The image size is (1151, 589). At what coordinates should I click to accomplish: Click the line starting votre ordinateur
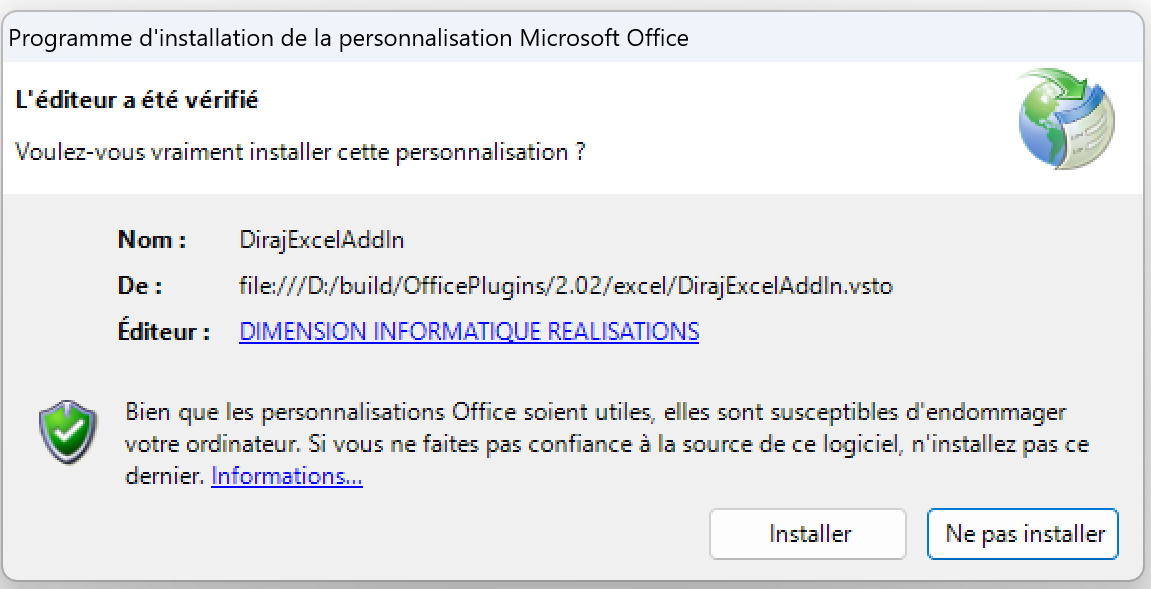[x=607, y=444]
